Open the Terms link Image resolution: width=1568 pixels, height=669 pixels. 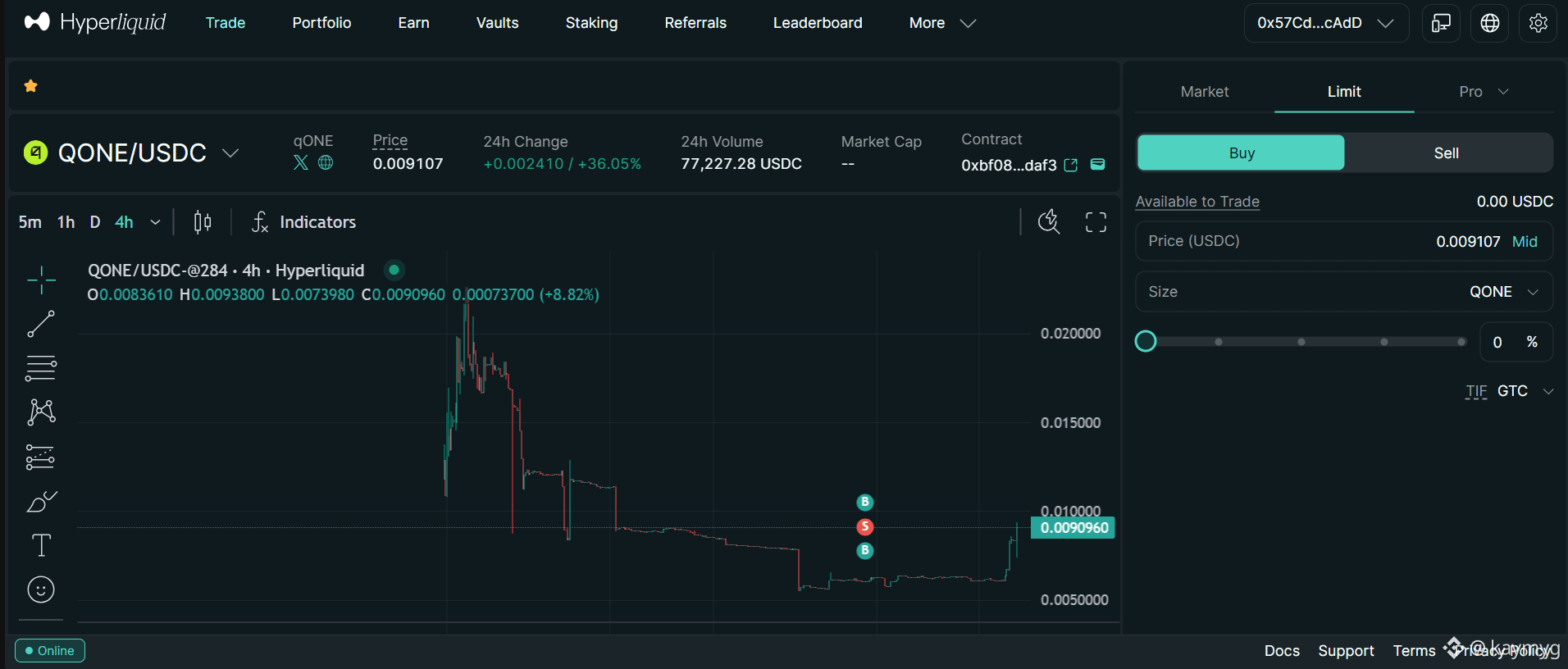(x=1414, y=651)
